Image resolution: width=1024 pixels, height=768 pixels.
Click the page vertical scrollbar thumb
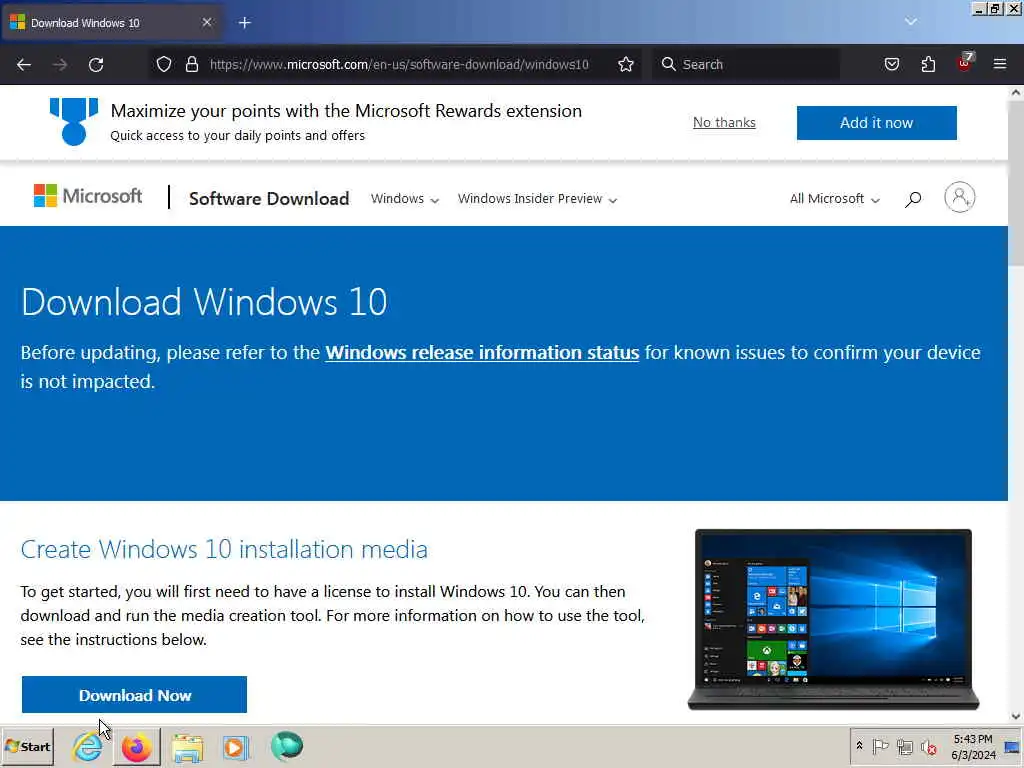[1016, 184]
